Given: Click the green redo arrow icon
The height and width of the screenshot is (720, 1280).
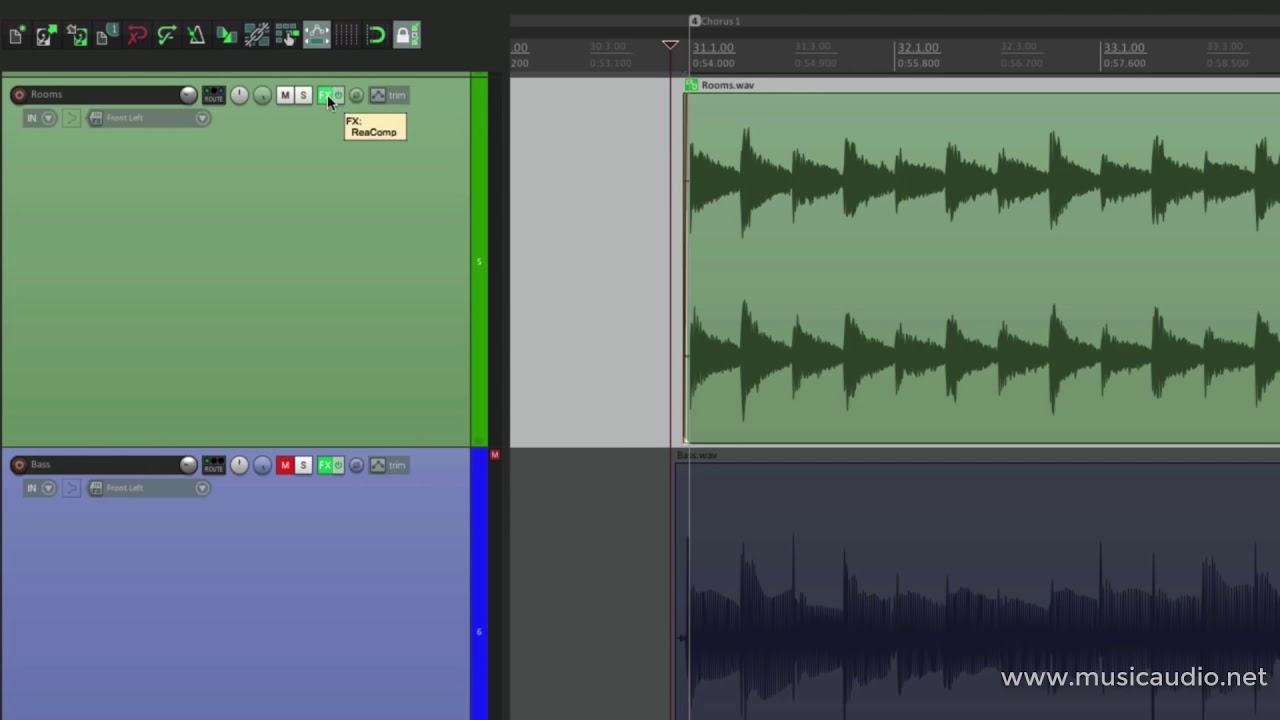Looking at the screenshot, I should point(167,36).
